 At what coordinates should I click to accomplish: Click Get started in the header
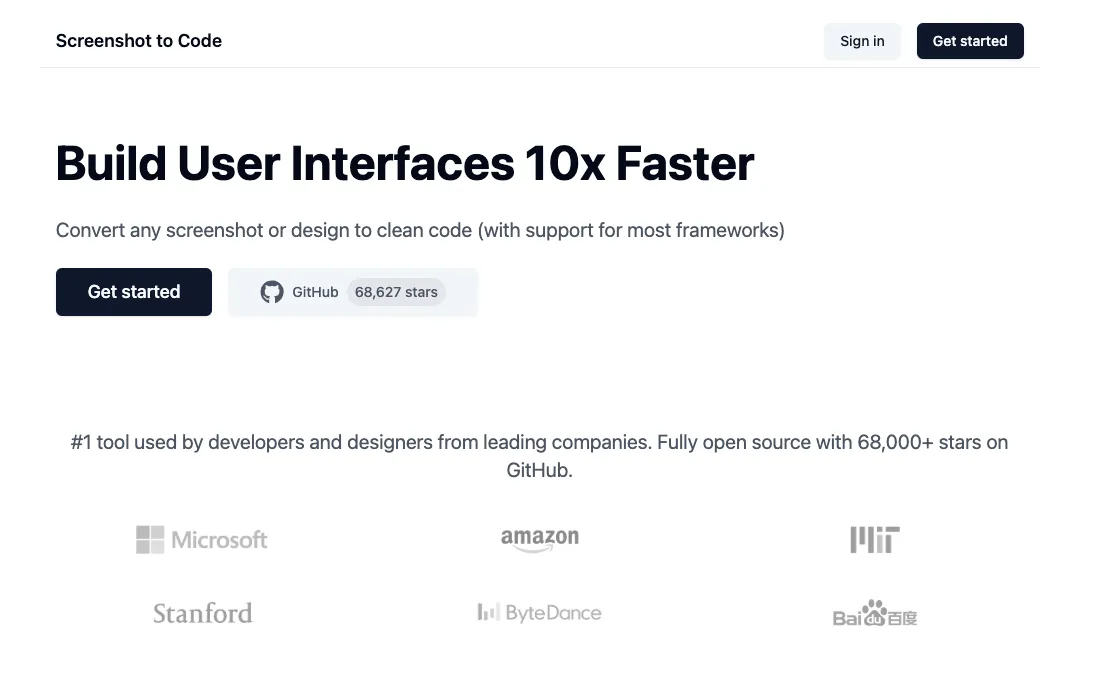tap(970, 41)
